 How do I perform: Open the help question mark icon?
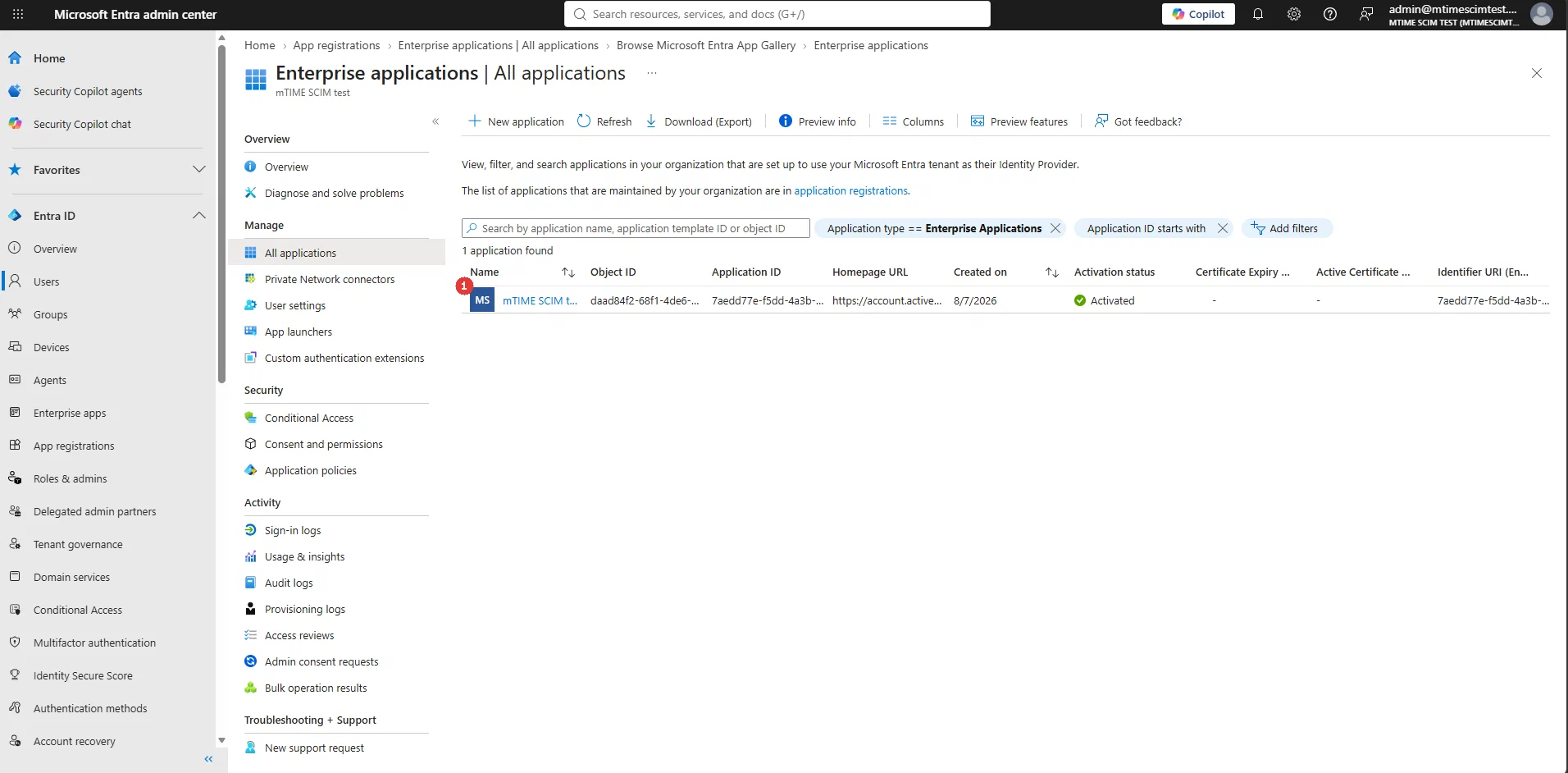(x=1329, y=14)
